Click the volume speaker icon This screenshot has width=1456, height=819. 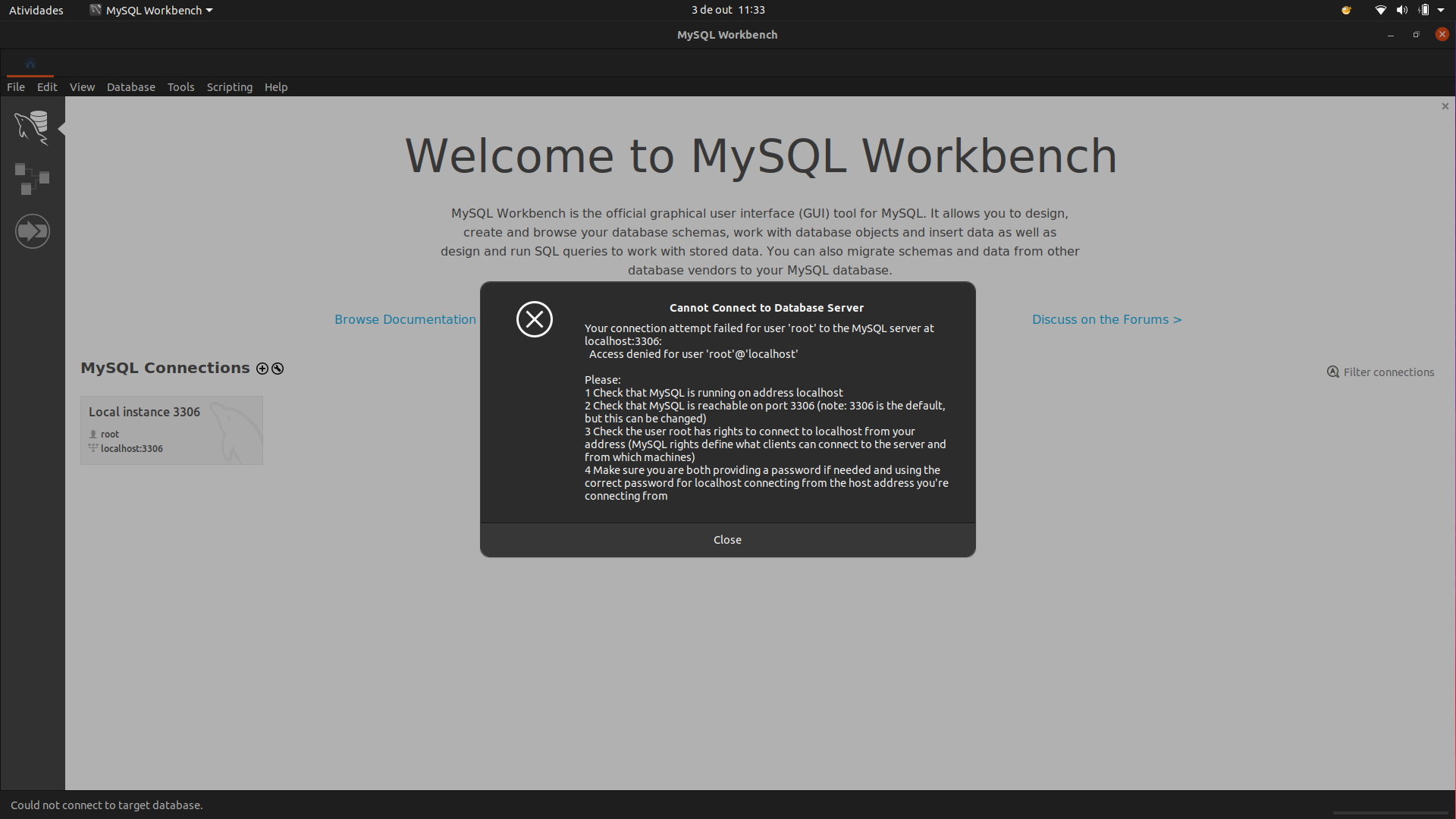coord(1401,10)
